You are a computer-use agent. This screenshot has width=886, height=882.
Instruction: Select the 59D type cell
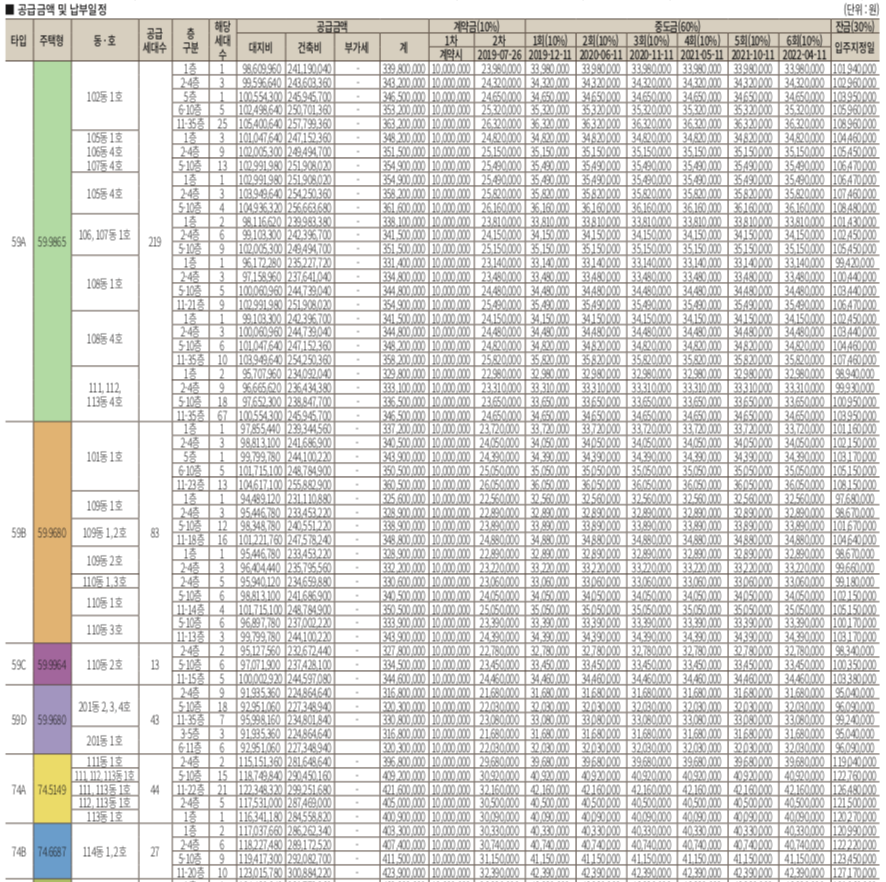coord(19,719)
